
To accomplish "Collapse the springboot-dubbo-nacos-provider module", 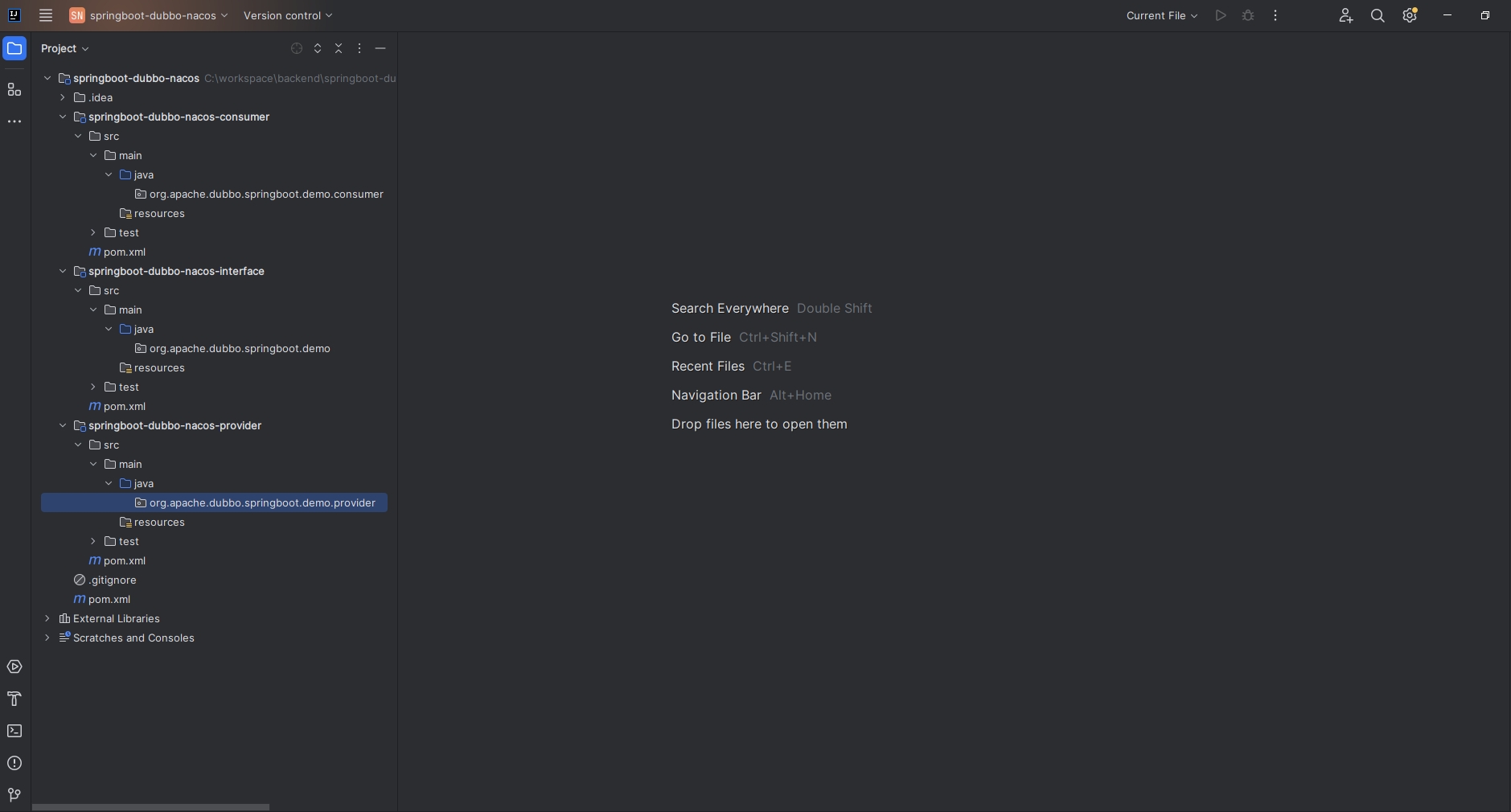I will coord(63,425).
